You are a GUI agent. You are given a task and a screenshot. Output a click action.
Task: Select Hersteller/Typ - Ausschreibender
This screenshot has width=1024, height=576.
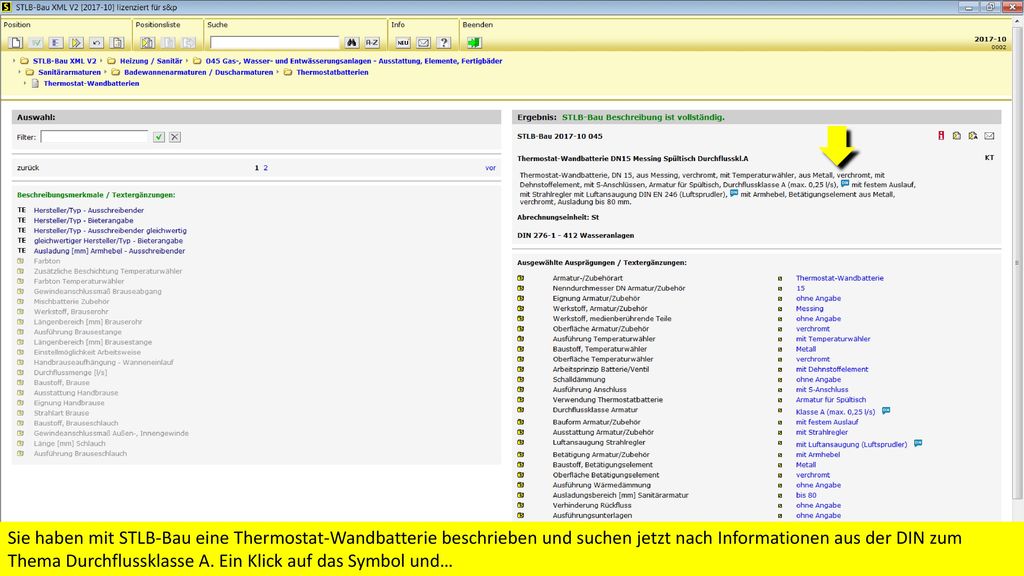pos(89,210)
